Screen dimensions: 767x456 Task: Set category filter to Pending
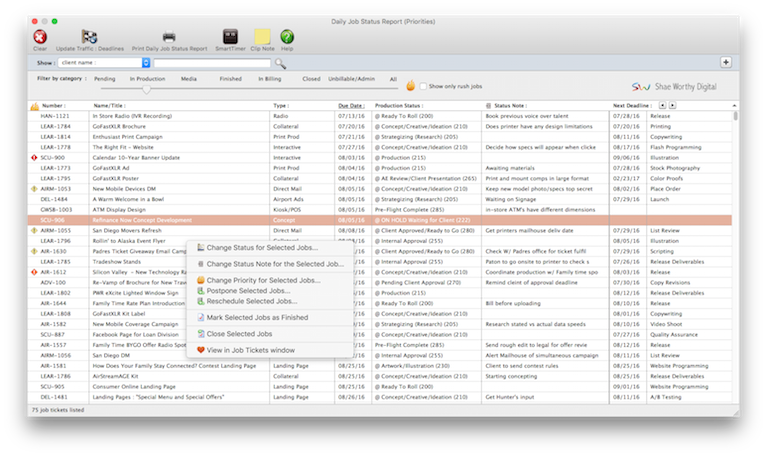[104, 78]
